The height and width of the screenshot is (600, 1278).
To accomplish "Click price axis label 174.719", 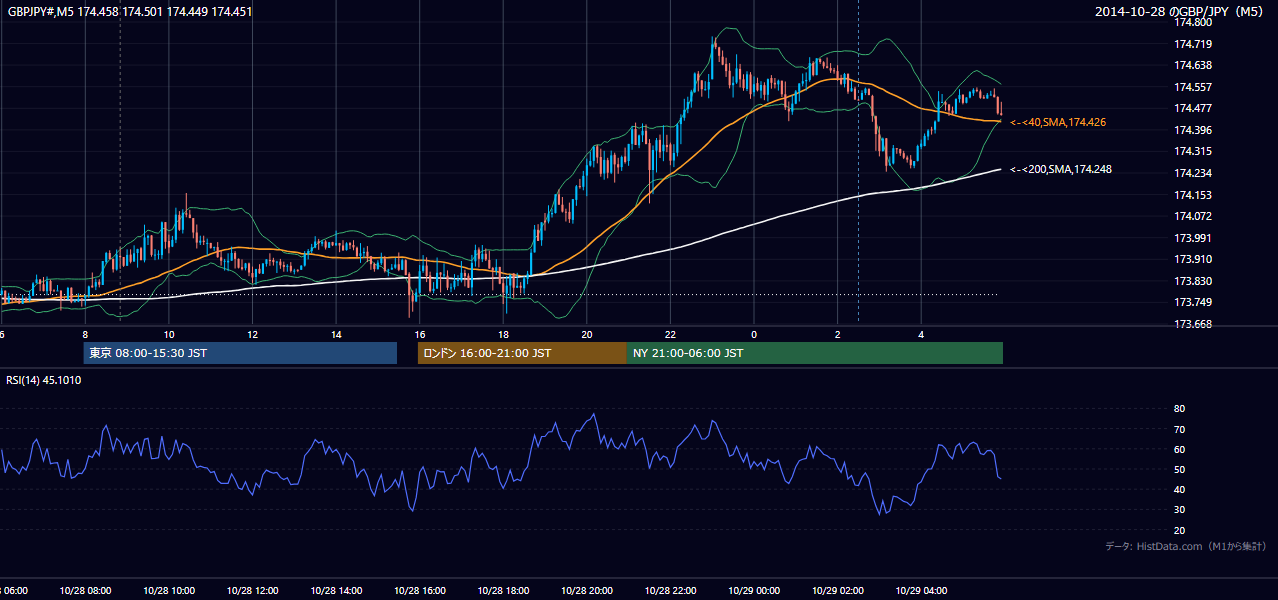I will pos(1193,44).
